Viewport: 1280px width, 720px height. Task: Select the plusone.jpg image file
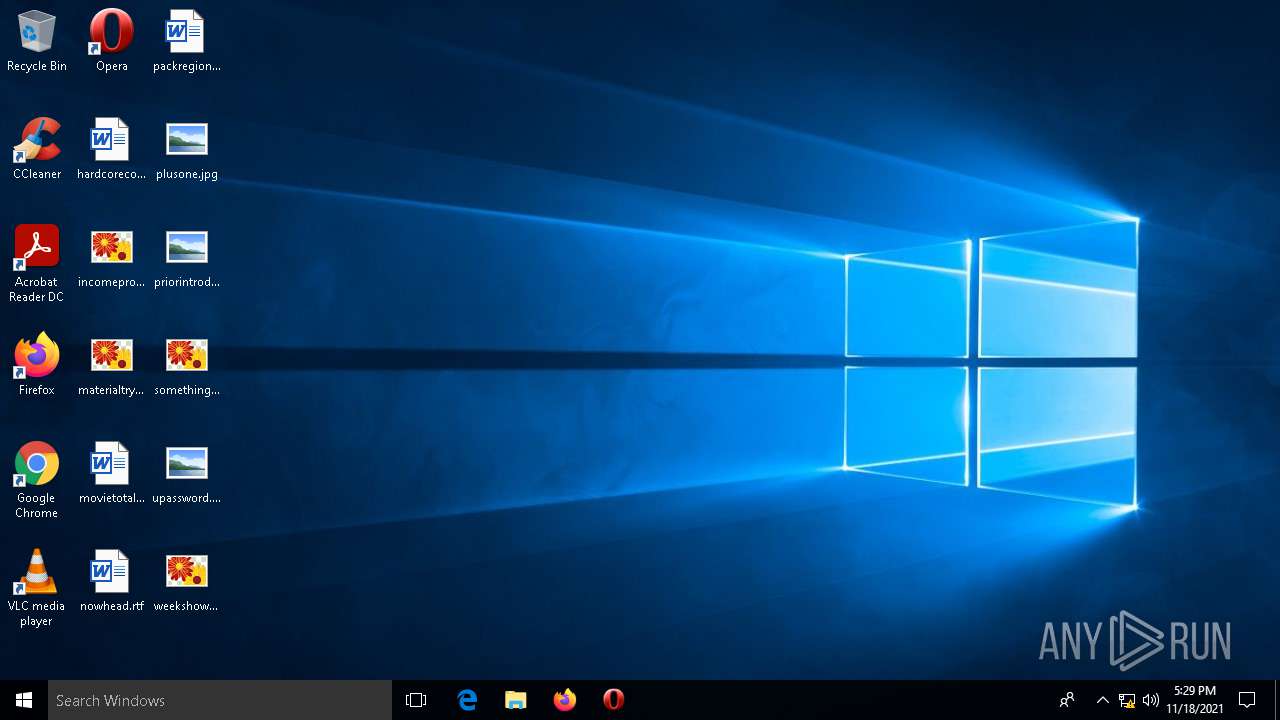[187, 149]
